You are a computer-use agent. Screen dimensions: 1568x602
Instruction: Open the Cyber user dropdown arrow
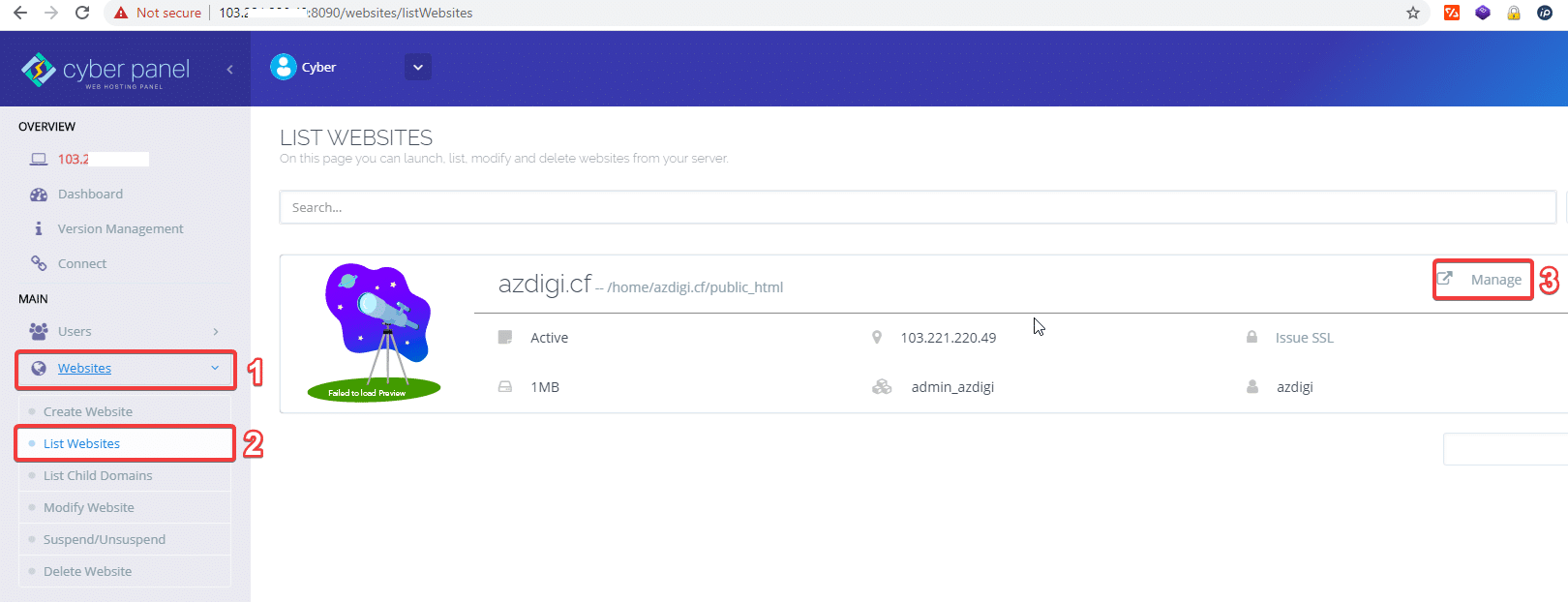click(418, 68)
